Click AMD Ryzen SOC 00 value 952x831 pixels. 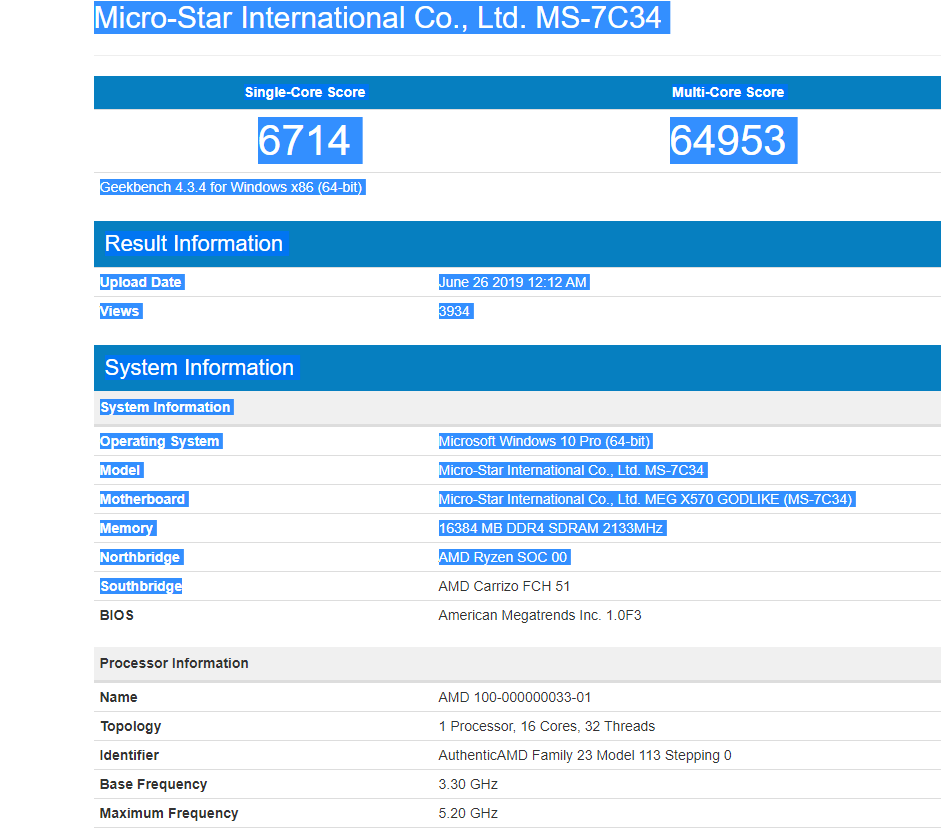[504, 557]
